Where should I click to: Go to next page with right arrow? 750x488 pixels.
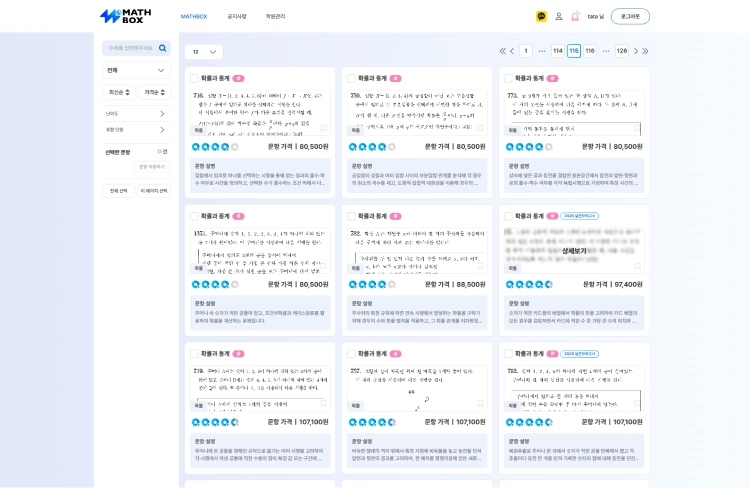point(636,51)
